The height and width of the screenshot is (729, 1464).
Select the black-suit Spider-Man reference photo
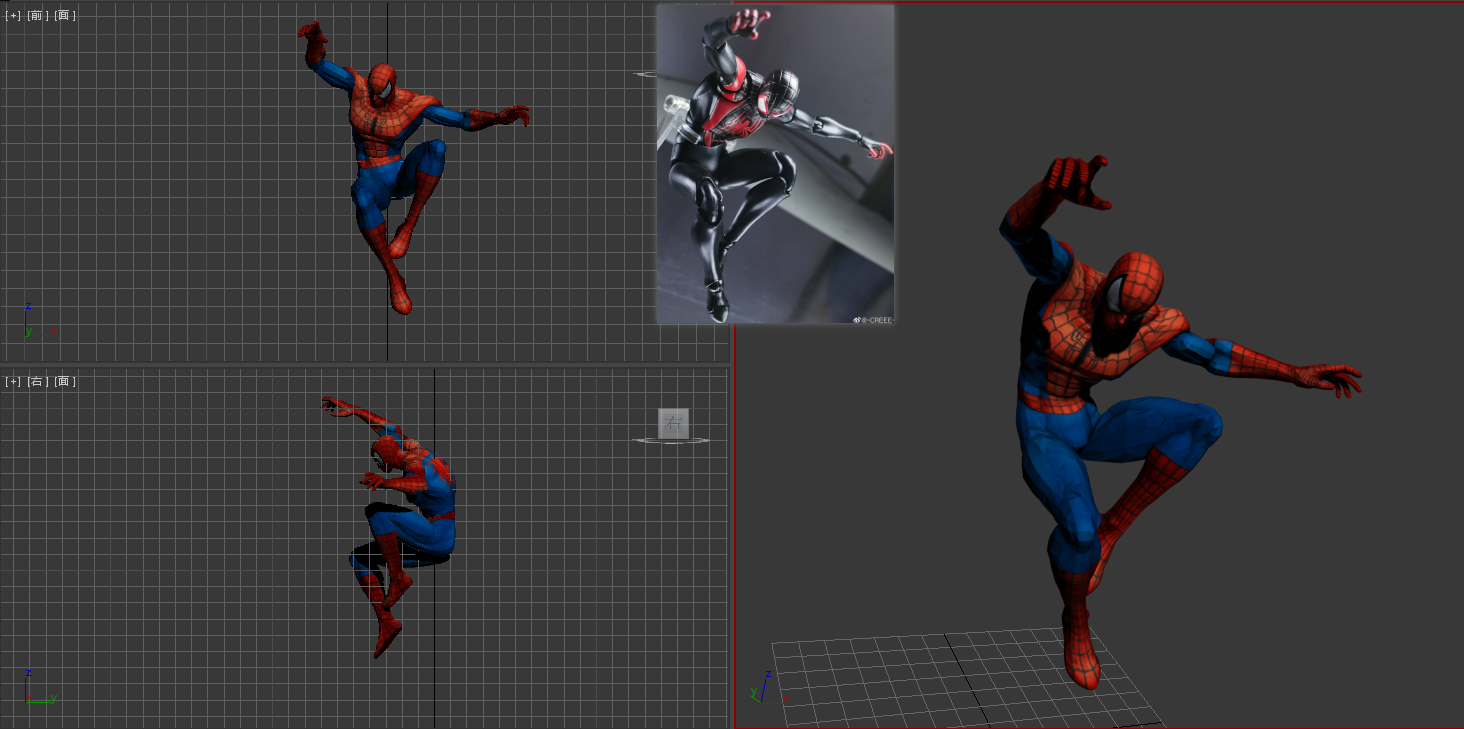tap(775, 164)
